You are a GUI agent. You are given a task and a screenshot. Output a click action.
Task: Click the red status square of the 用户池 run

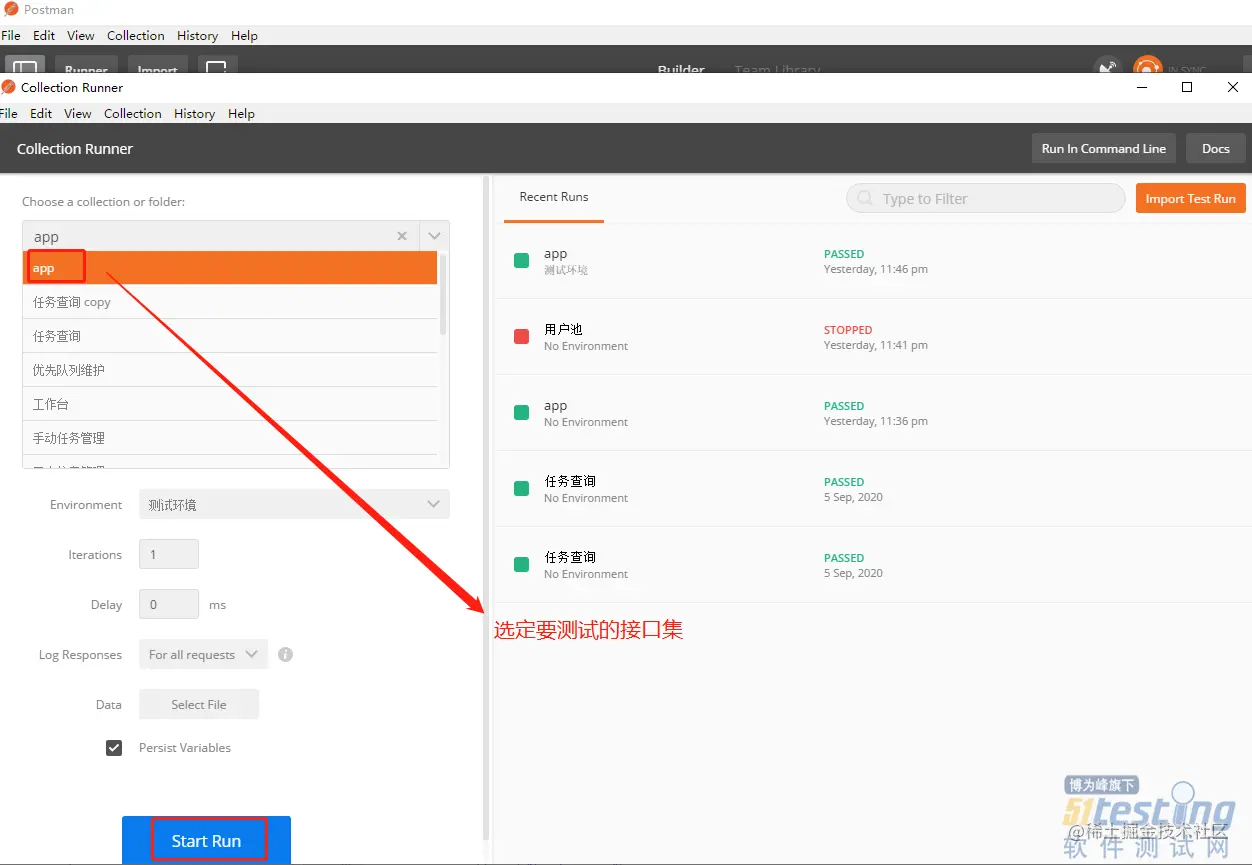pyautogui.click(x=521, y=336)
